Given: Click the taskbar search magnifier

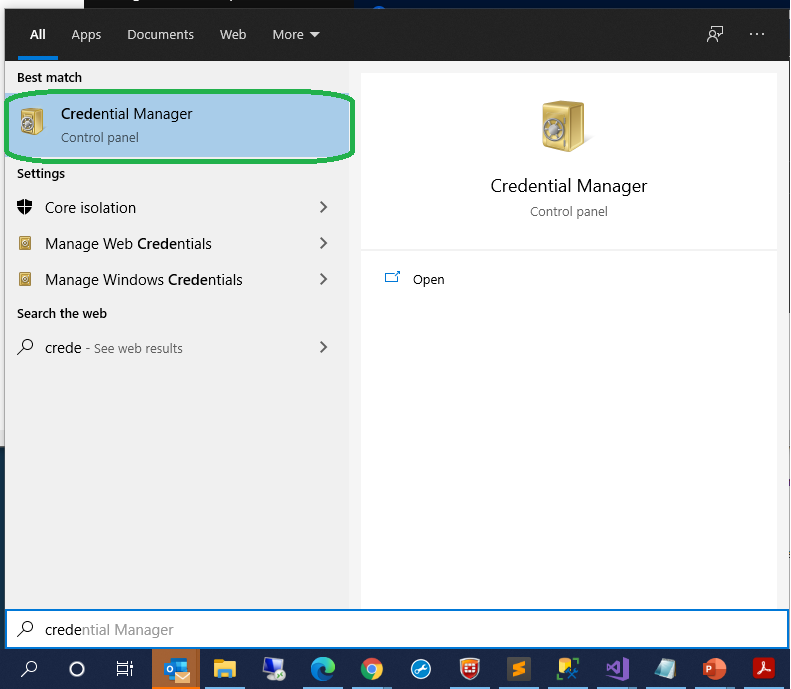Looking at the screenshot, I should 29,669.
